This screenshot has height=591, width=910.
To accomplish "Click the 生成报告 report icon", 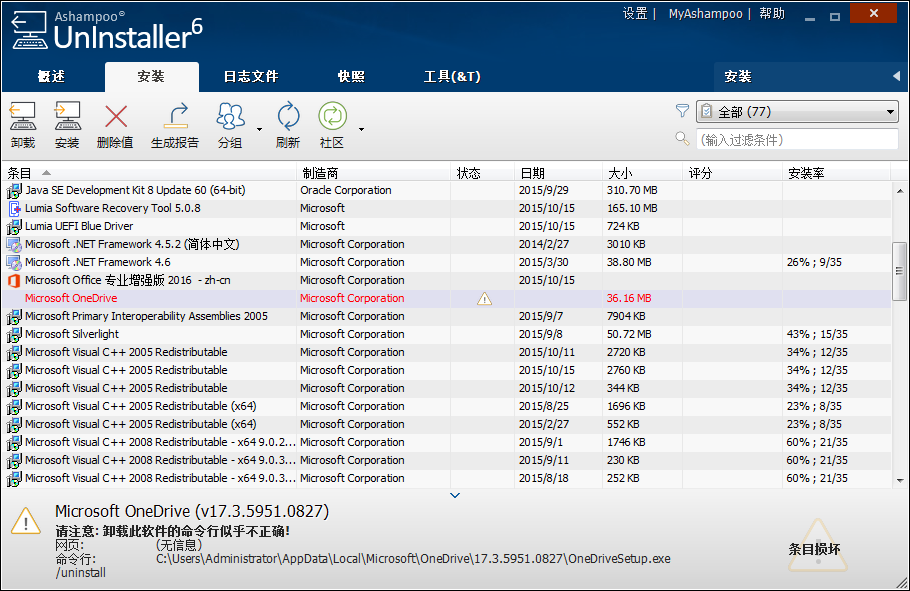I will [175, 118].
